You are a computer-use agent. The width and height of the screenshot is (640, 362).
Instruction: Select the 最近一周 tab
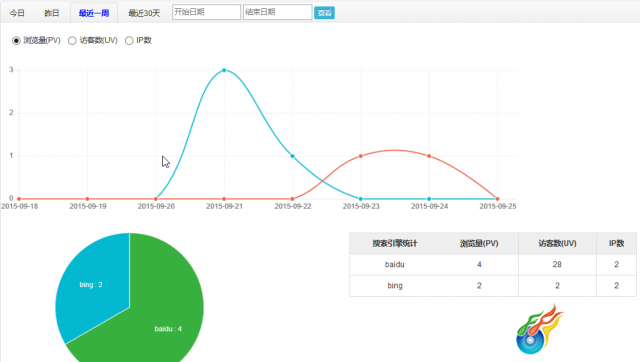coord(94,13)
